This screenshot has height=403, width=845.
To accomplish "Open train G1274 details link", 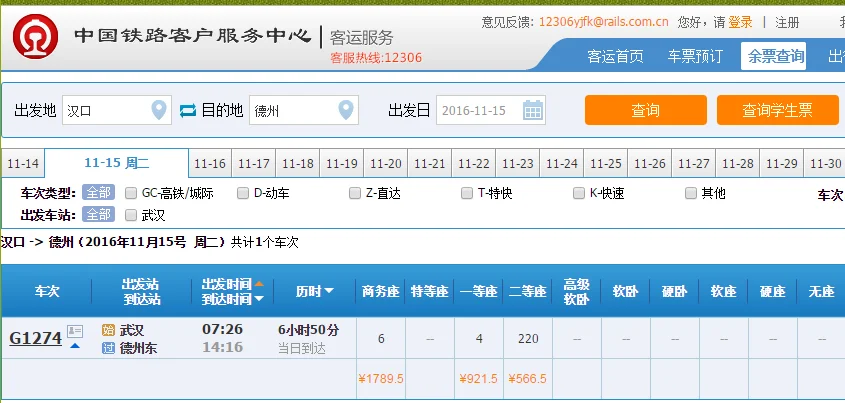I will [36, 338].
